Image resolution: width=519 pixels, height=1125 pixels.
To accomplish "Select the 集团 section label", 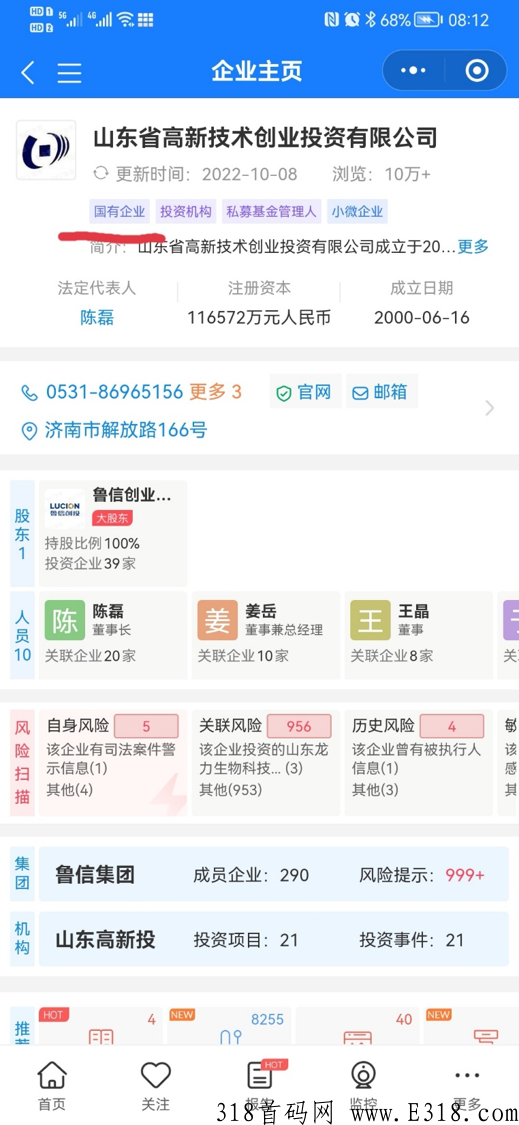I will 22,875.
